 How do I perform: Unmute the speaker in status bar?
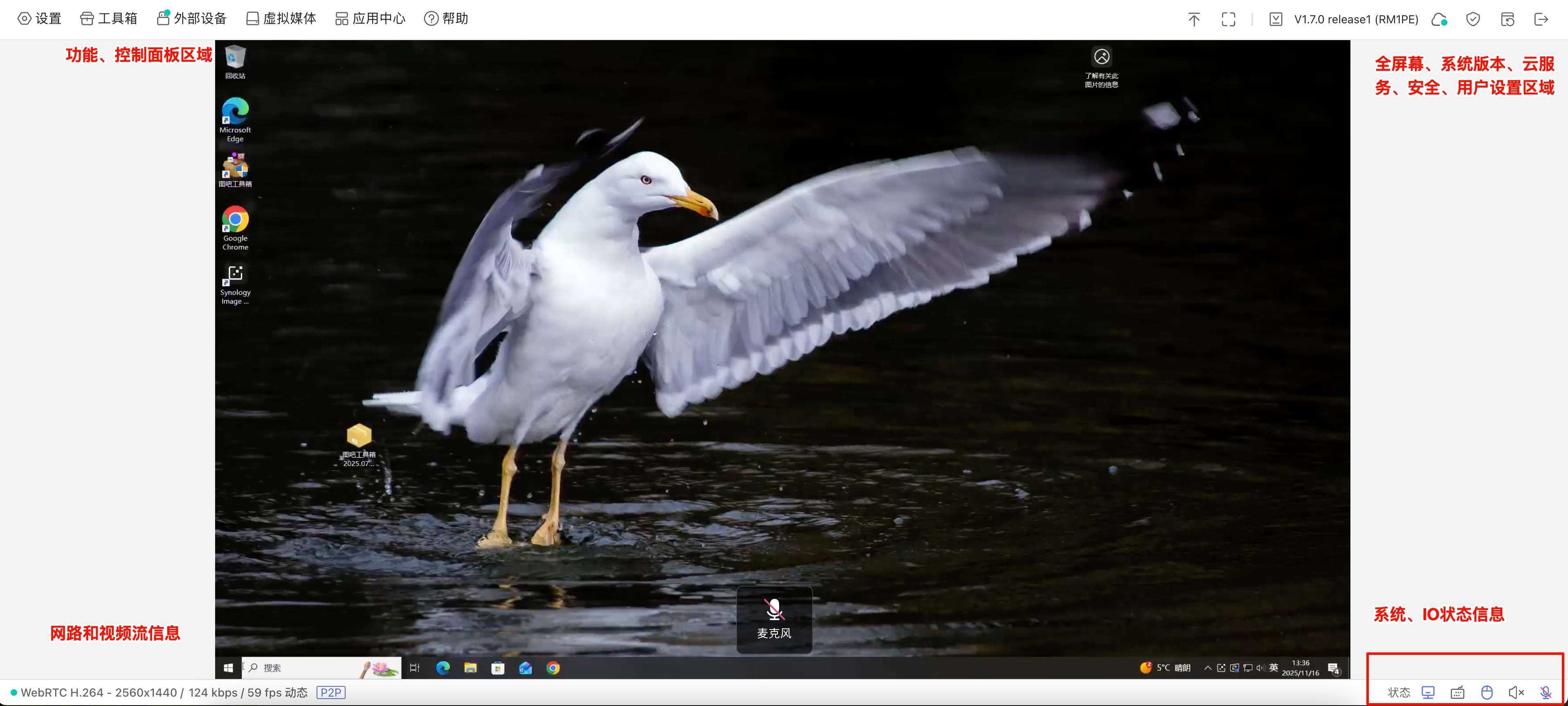click(1516, 692)
